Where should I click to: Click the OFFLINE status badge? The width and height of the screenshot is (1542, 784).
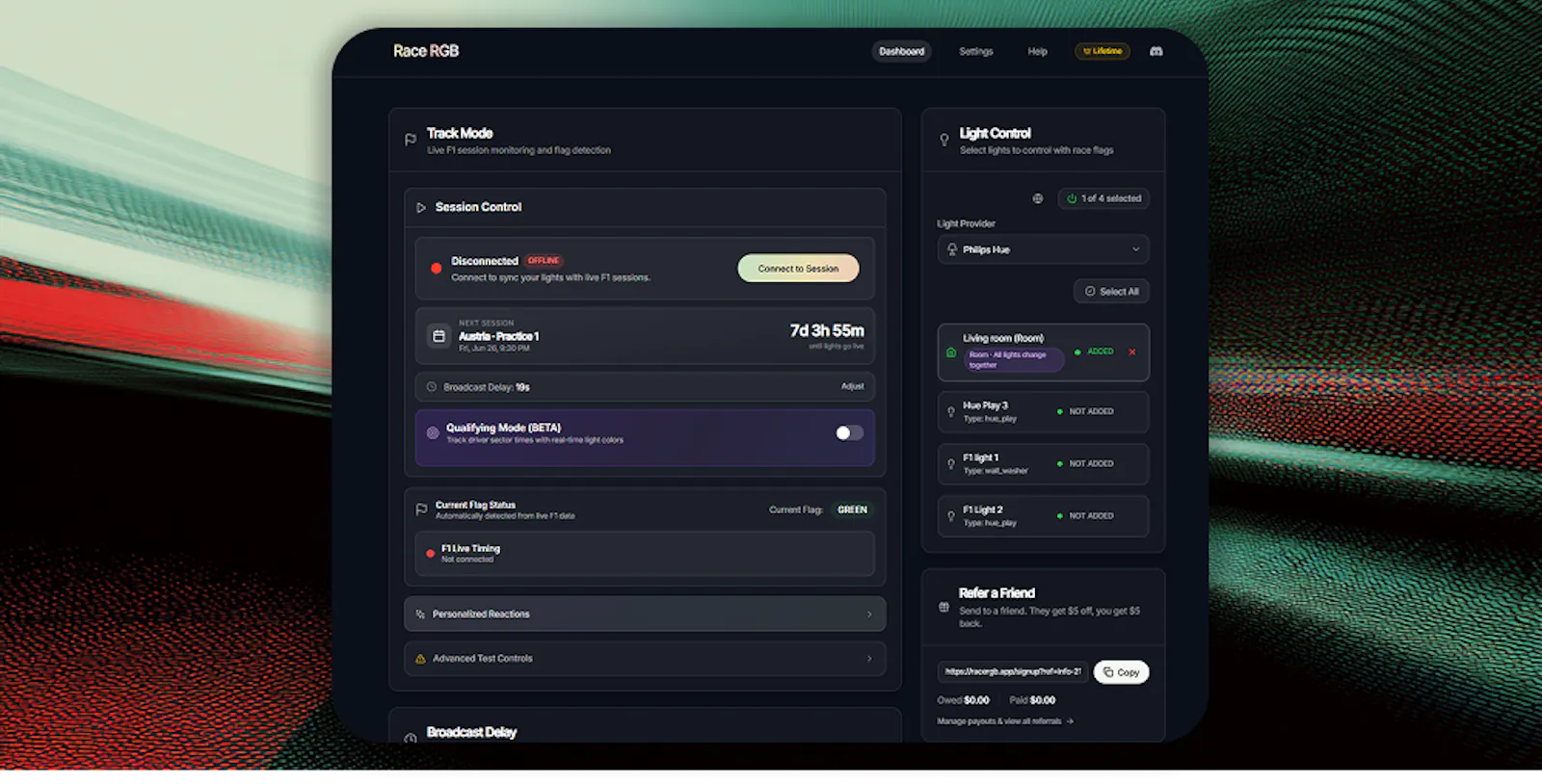[x=544, y=260]
